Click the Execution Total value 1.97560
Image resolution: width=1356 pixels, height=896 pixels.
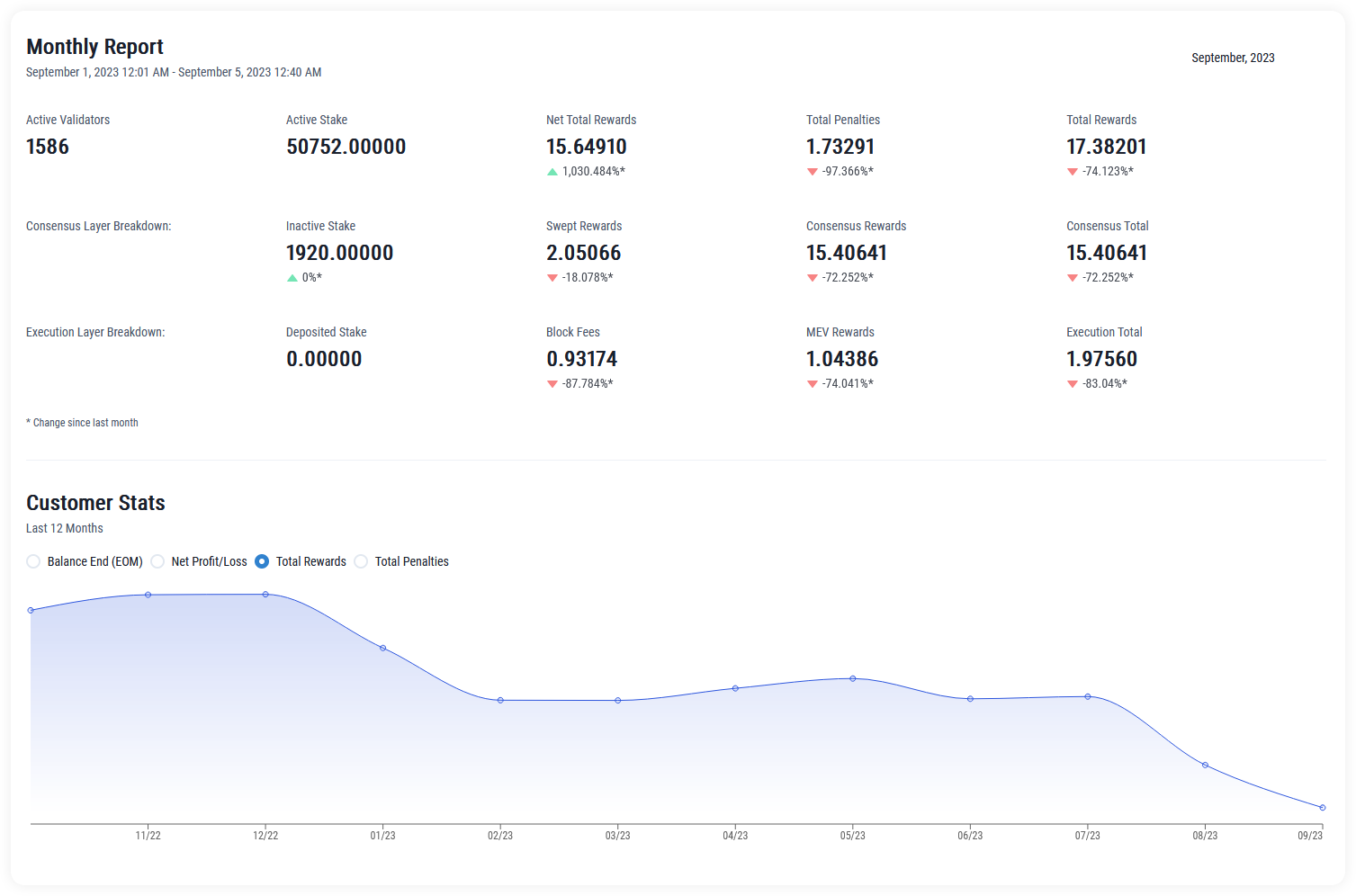pyautogui.click(x=1102, y=359)
